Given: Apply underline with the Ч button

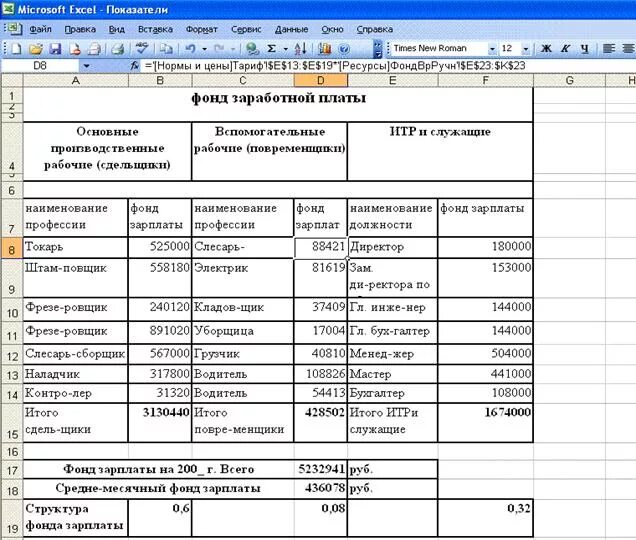Looking at the screenshot, I should [584, 49].
